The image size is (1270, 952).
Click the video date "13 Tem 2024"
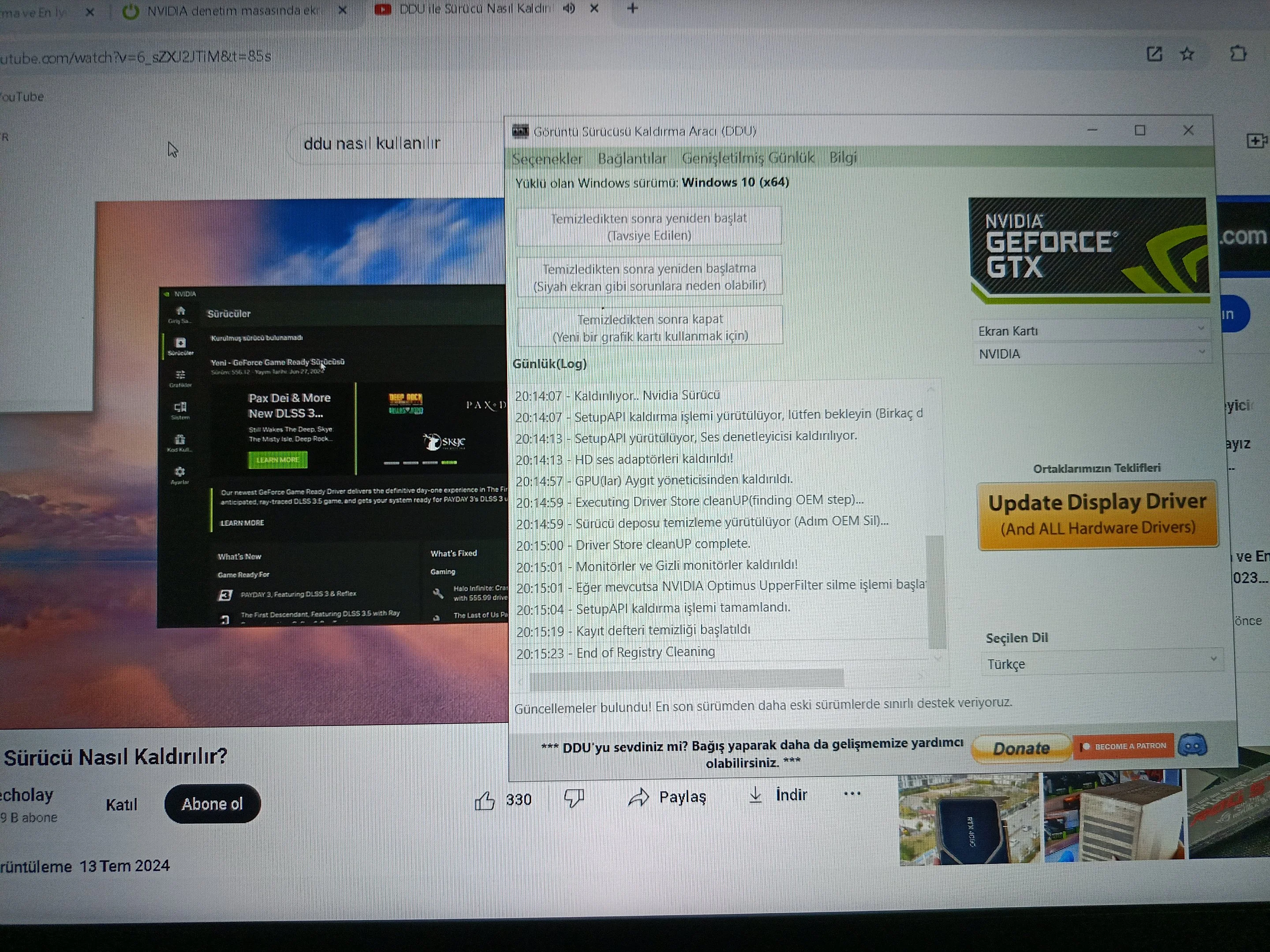coord(125,865)
